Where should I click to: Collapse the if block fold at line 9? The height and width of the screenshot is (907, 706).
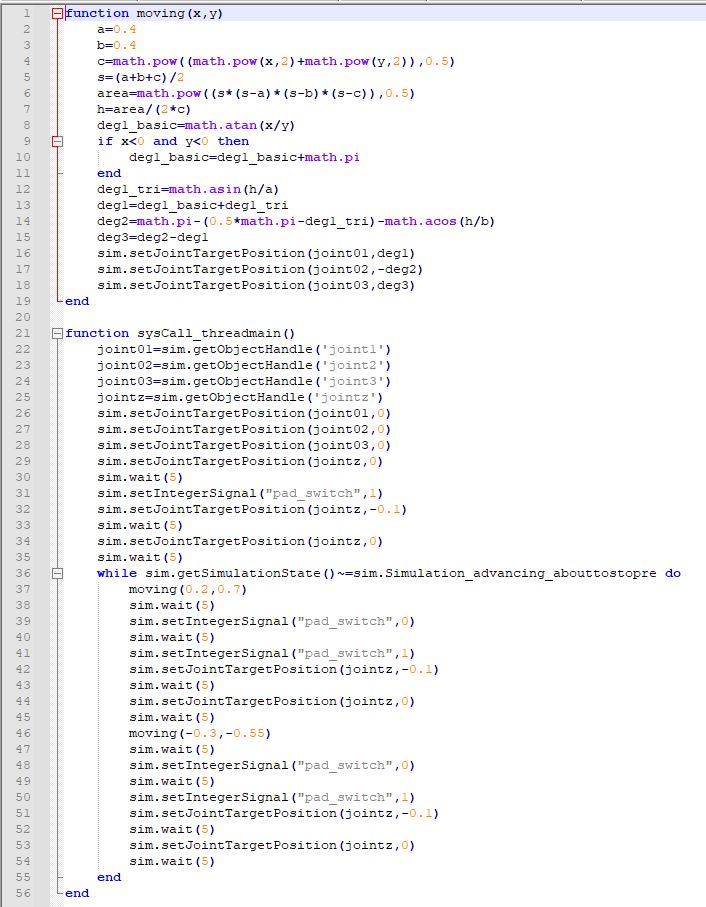coord(57,141)
